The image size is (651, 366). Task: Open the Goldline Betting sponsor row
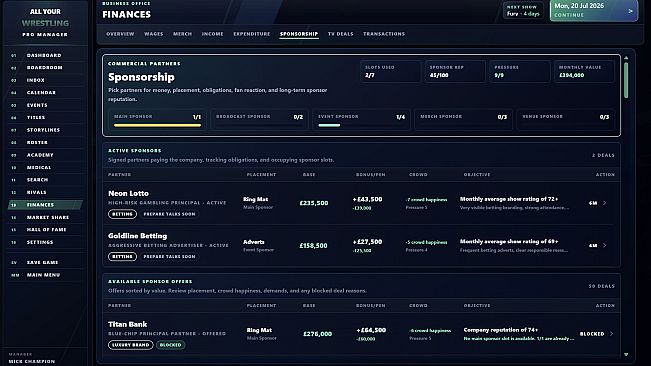click(361, 246)
